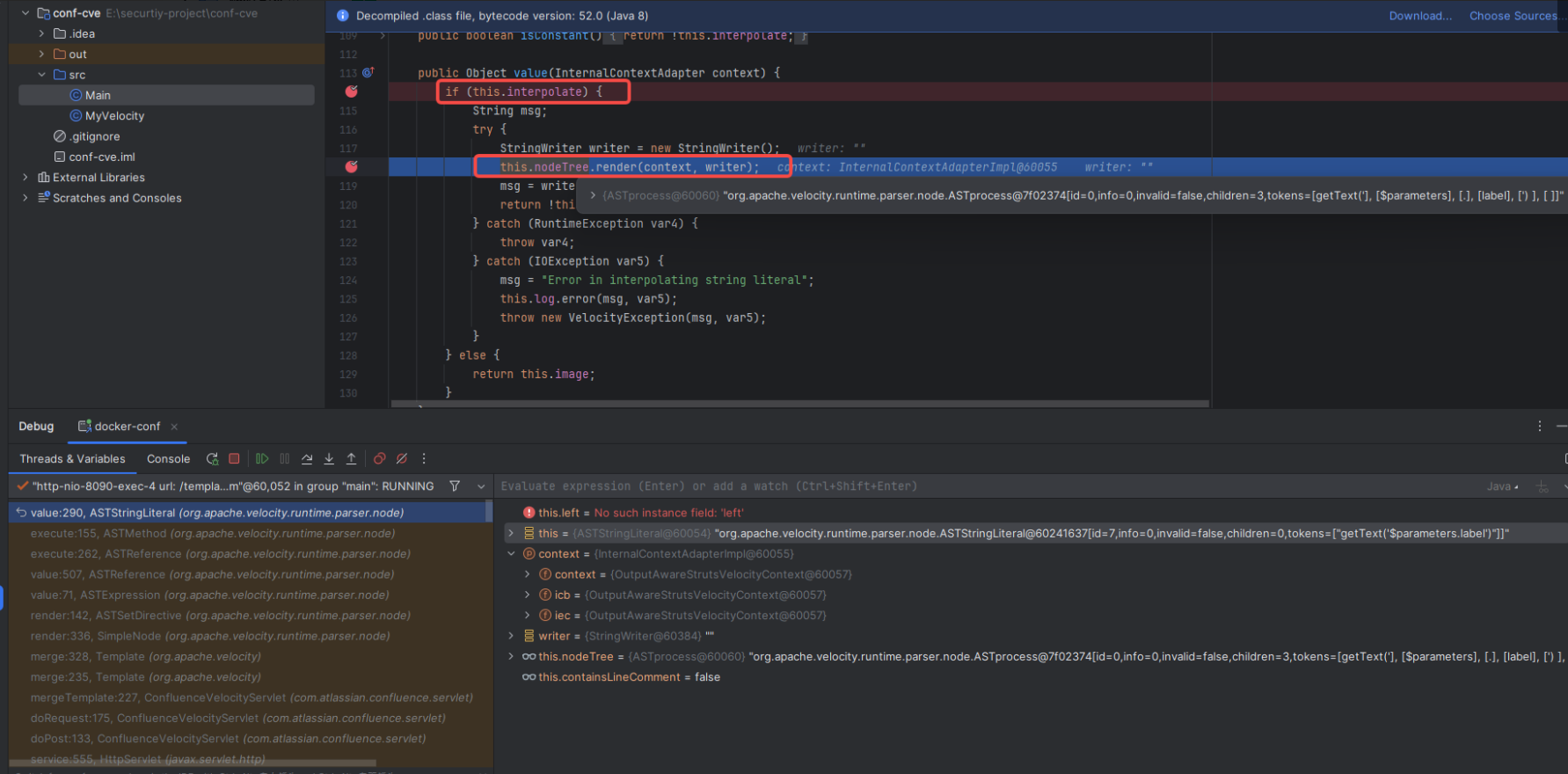Image resolution: width=1568 pixels, height=774 pixels.
Task: Collapse the conf-cve project root
Action: coord(26,13)
